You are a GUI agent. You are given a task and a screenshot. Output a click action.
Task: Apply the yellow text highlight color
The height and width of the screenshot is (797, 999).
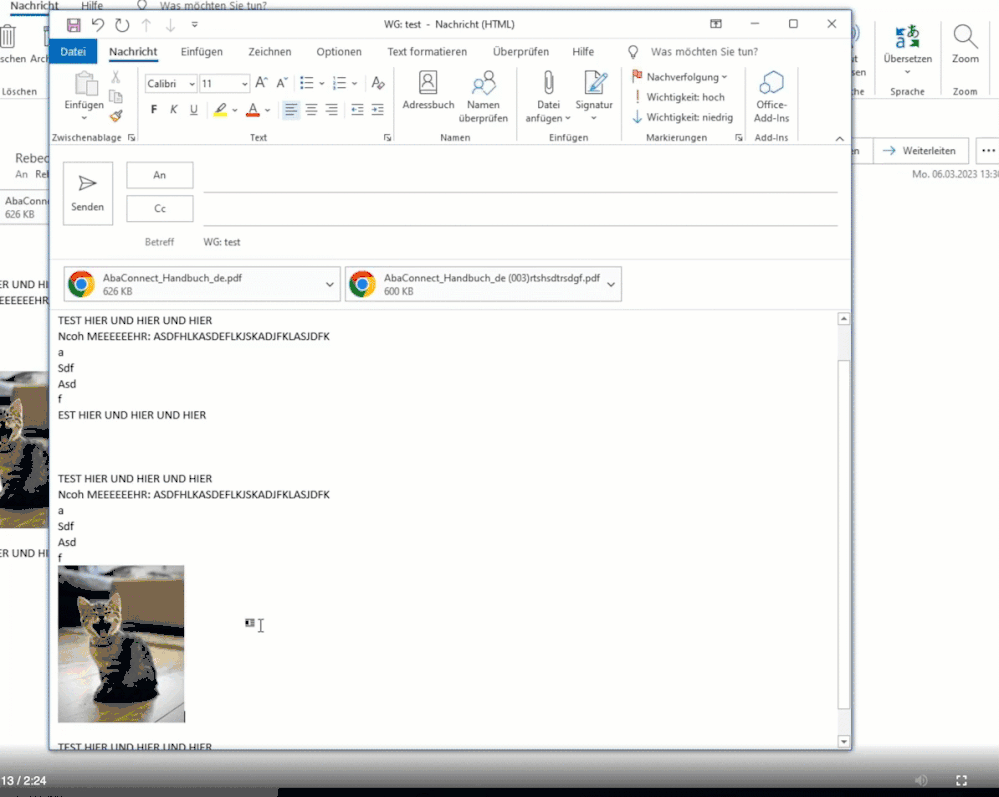tap(220, 110)
